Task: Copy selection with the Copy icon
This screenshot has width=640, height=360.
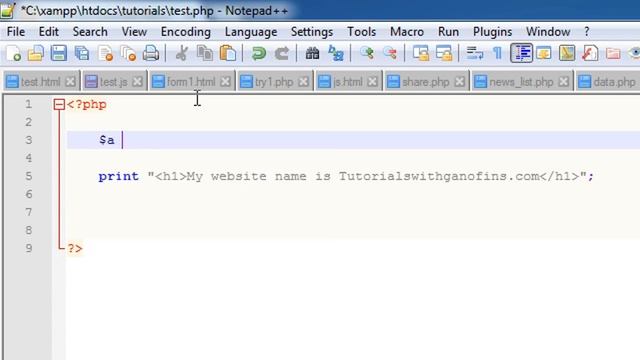Action: [x=204, y=53]
